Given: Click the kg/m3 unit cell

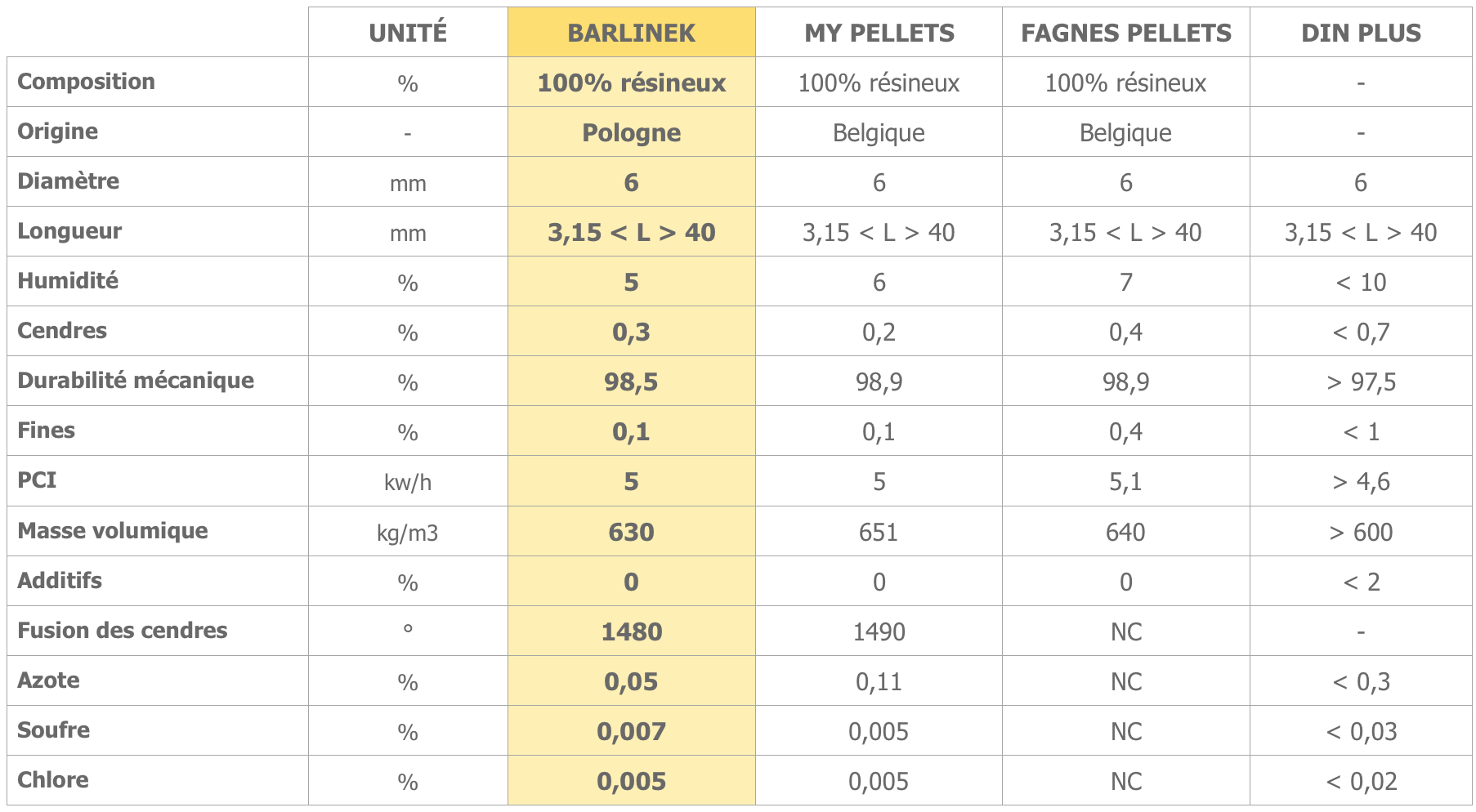Looking at the screenshot, I should pyautogui.click(x=408, y=533).
